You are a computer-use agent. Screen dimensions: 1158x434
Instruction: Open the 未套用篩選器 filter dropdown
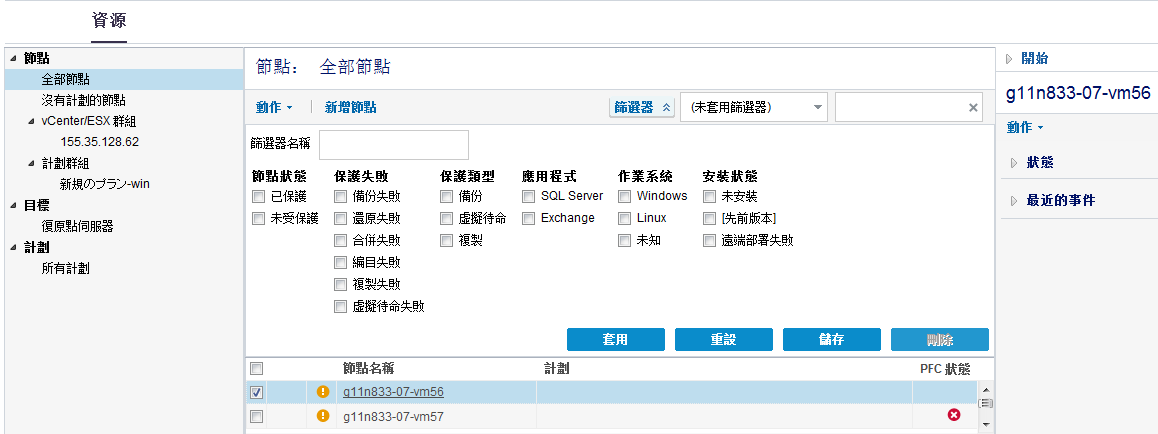tap(817, 107)
